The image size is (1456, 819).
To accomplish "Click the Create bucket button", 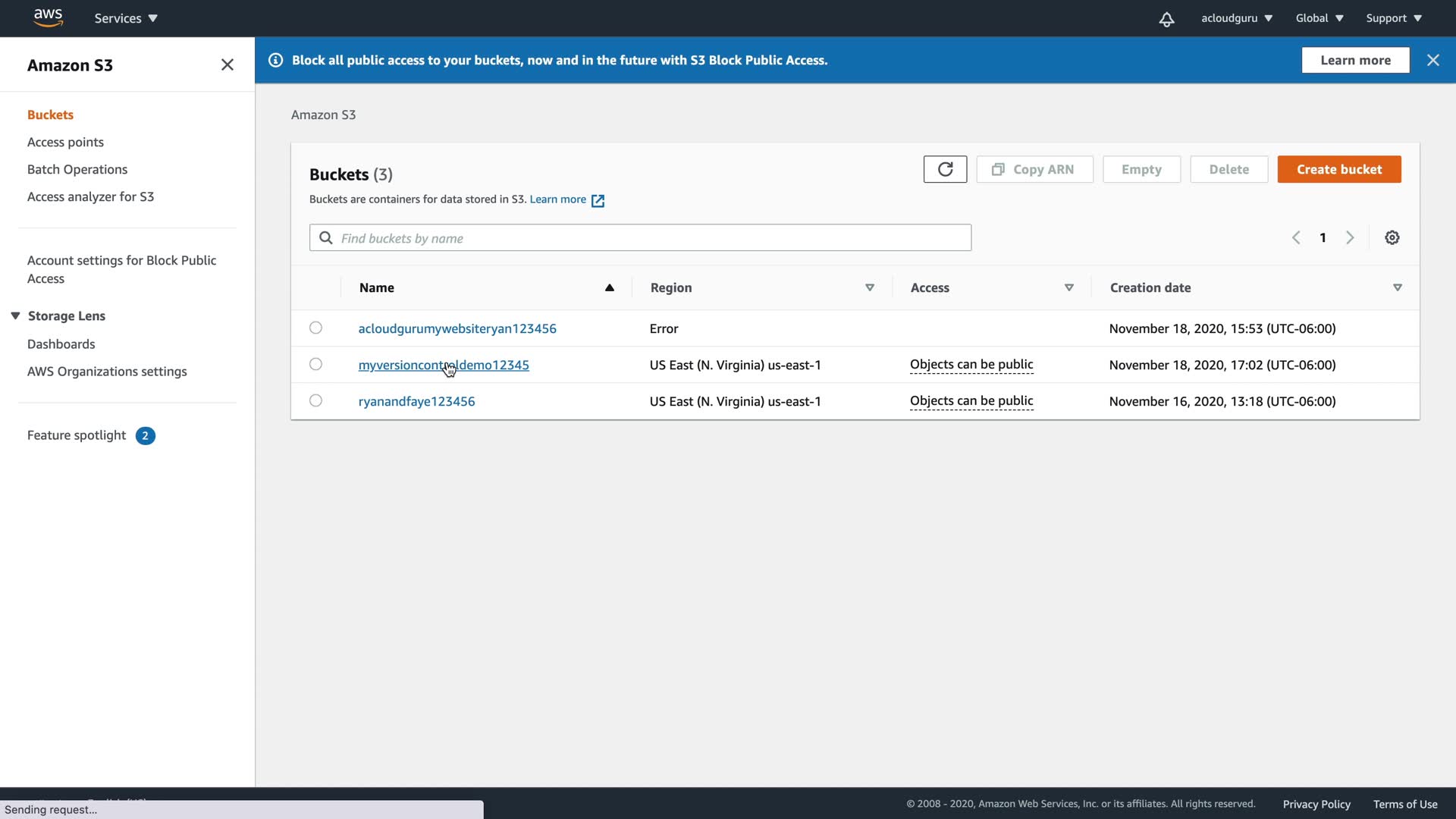I will tap(1338, 169).
